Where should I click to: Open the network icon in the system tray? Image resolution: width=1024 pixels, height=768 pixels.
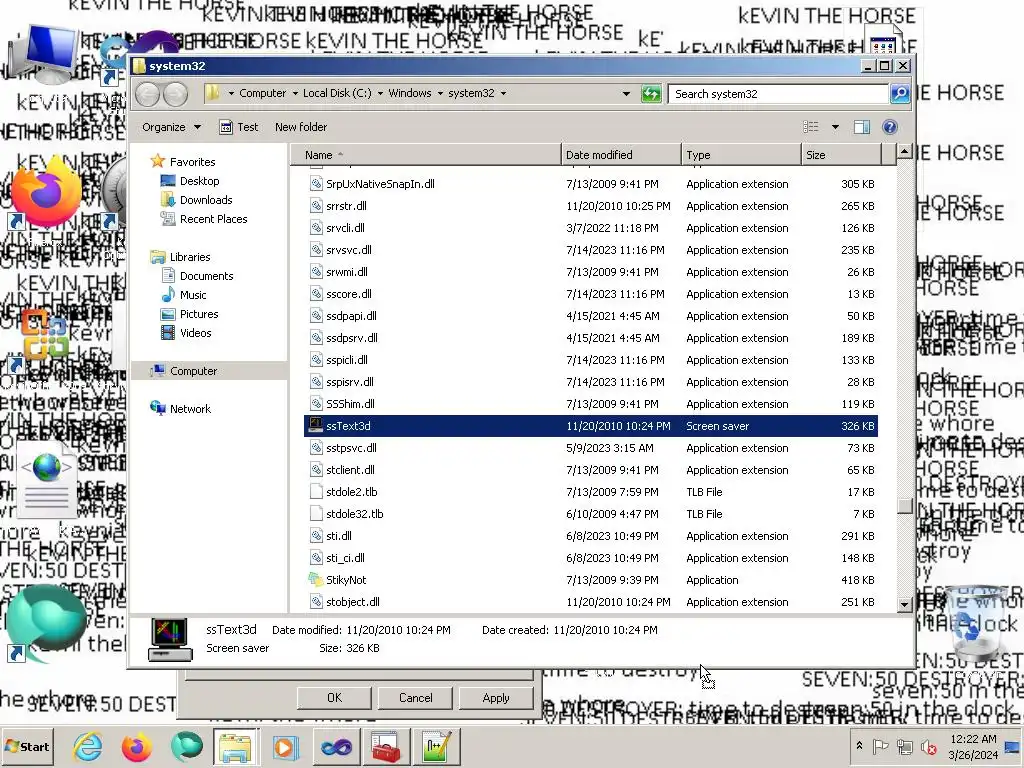tap(904, 746)
